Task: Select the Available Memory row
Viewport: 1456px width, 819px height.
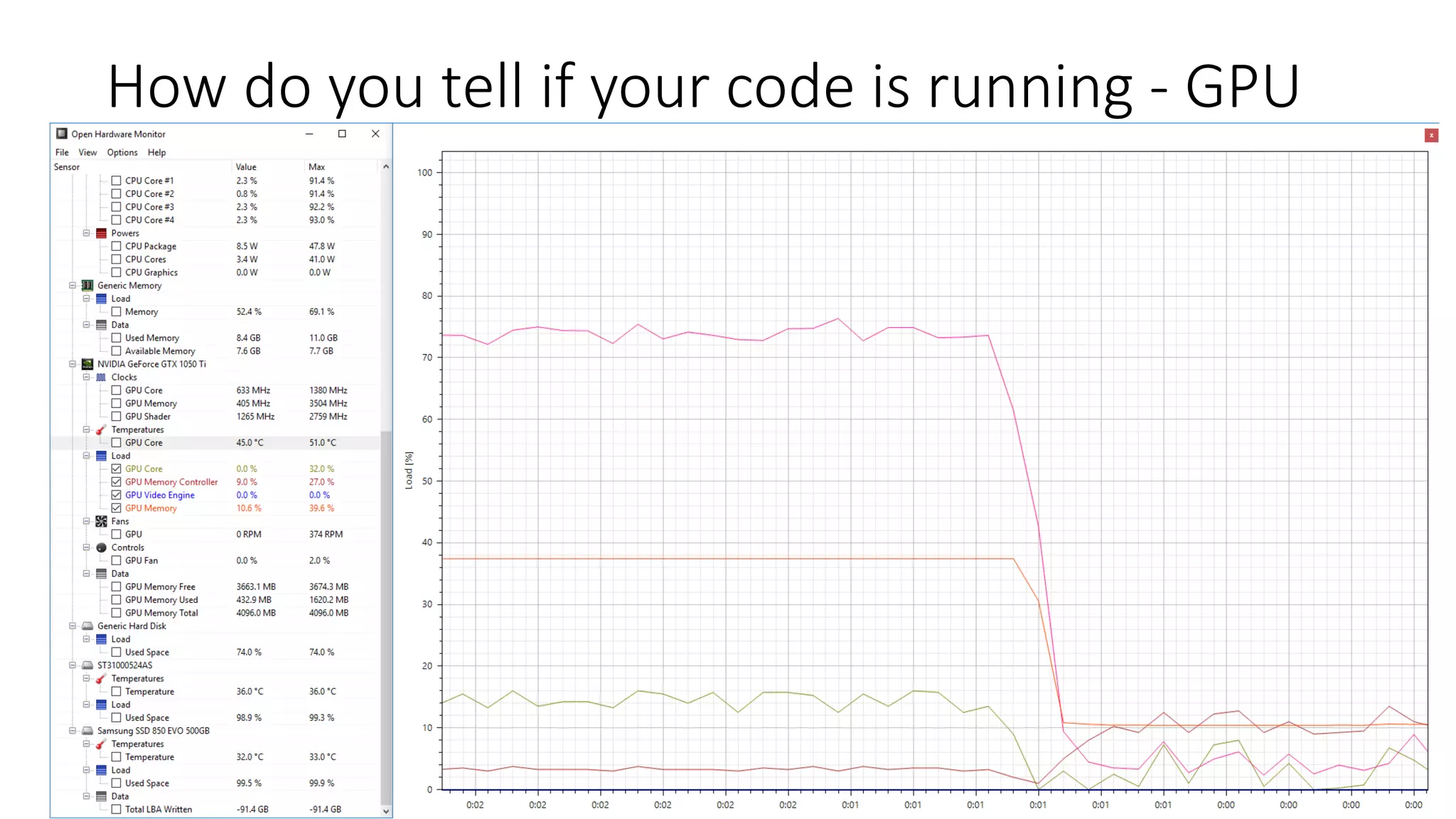Action: pos(215,351)
